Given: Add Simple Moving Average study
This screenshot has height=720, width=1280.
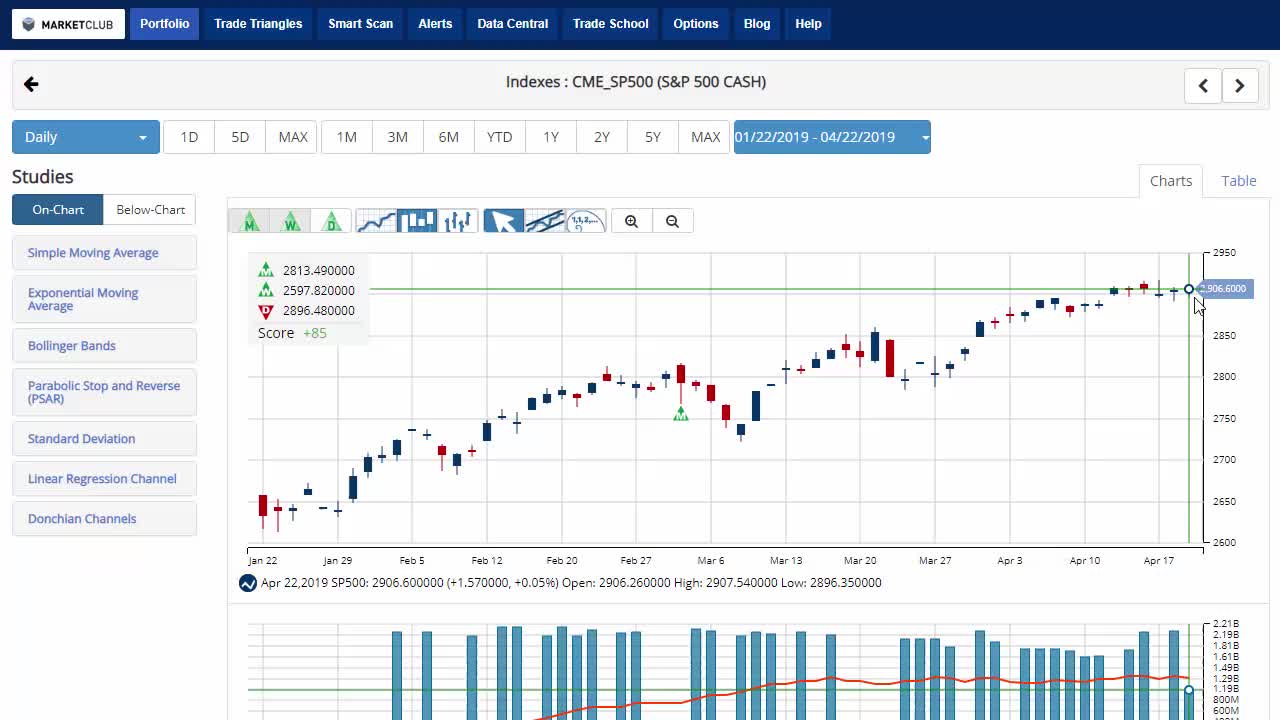Looking at the screenshot, I should tap(104, 253).
